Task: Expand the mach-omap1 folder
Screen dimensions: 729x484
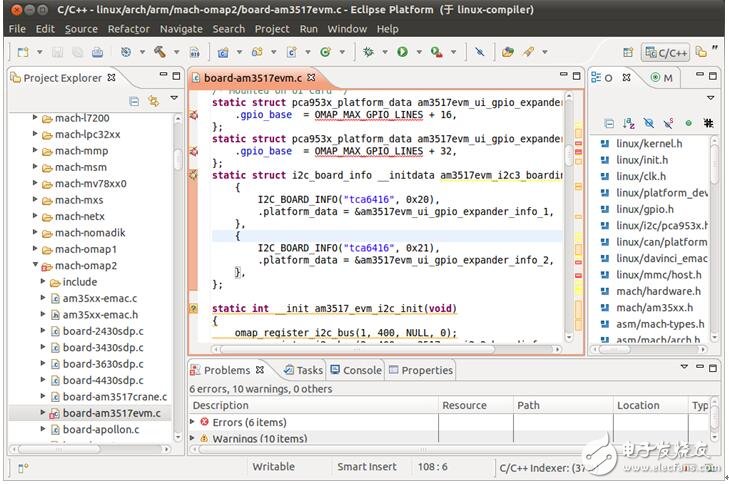Action: 35,248
